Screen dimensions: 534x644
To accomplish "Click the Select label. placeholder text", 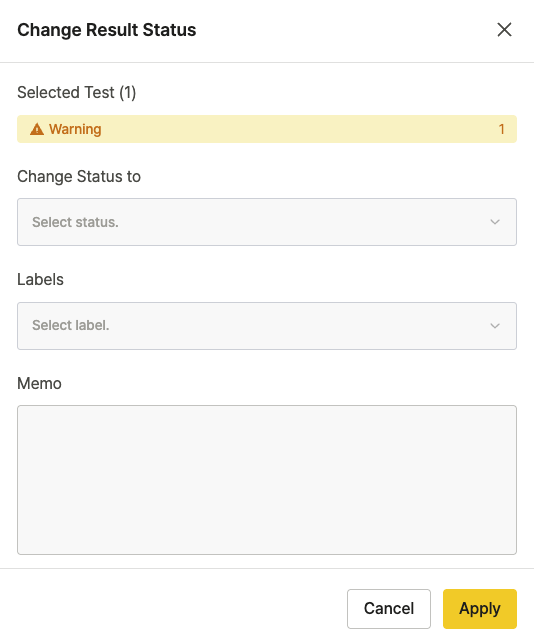I will (x=71, y=325).
